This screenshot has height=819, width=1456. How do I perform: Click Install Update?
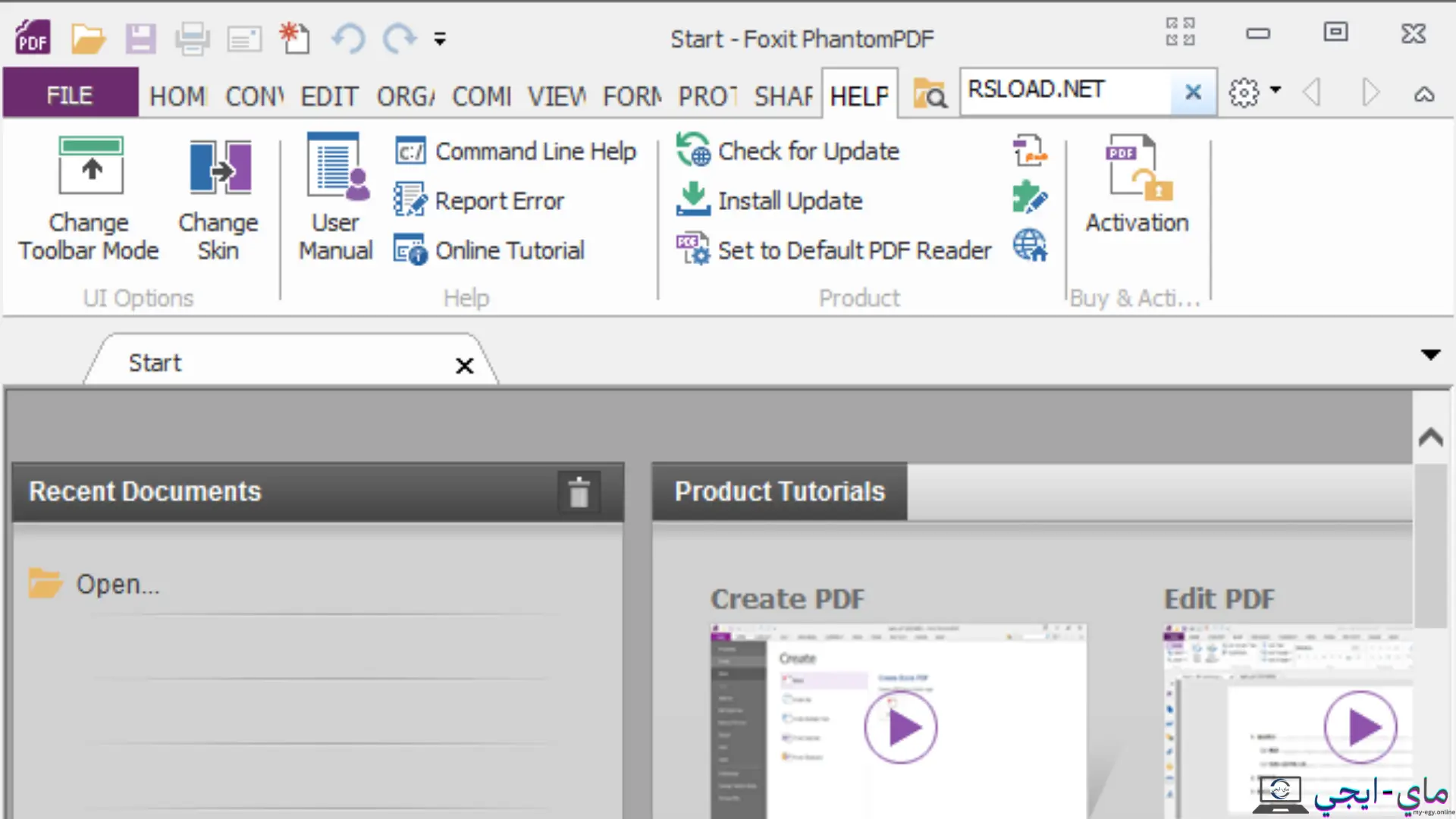click(770, 200)
